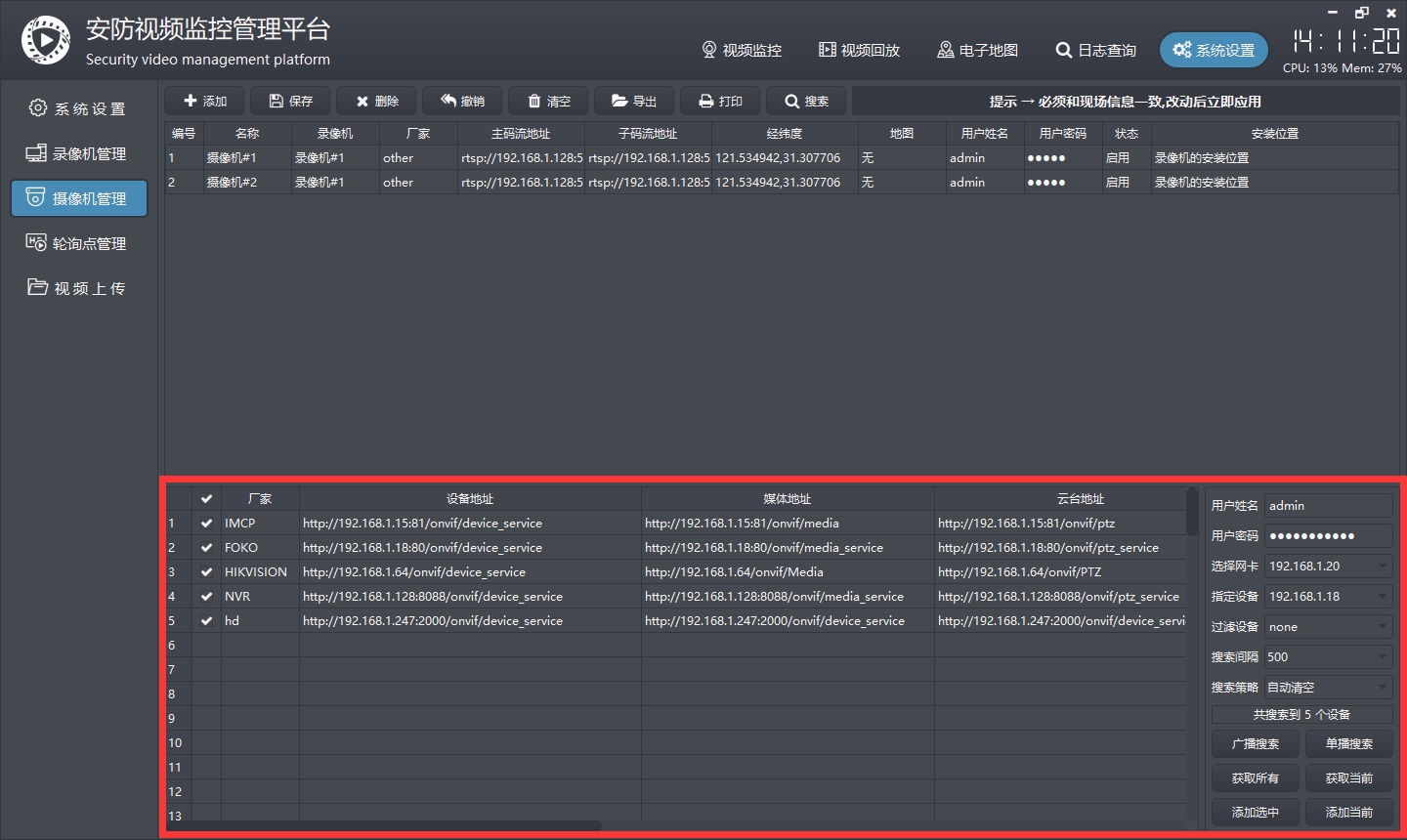Click the 撤销 (undo) arrow icon
The width and height of the screenshot is (1407, 840).
click(448, 101)
